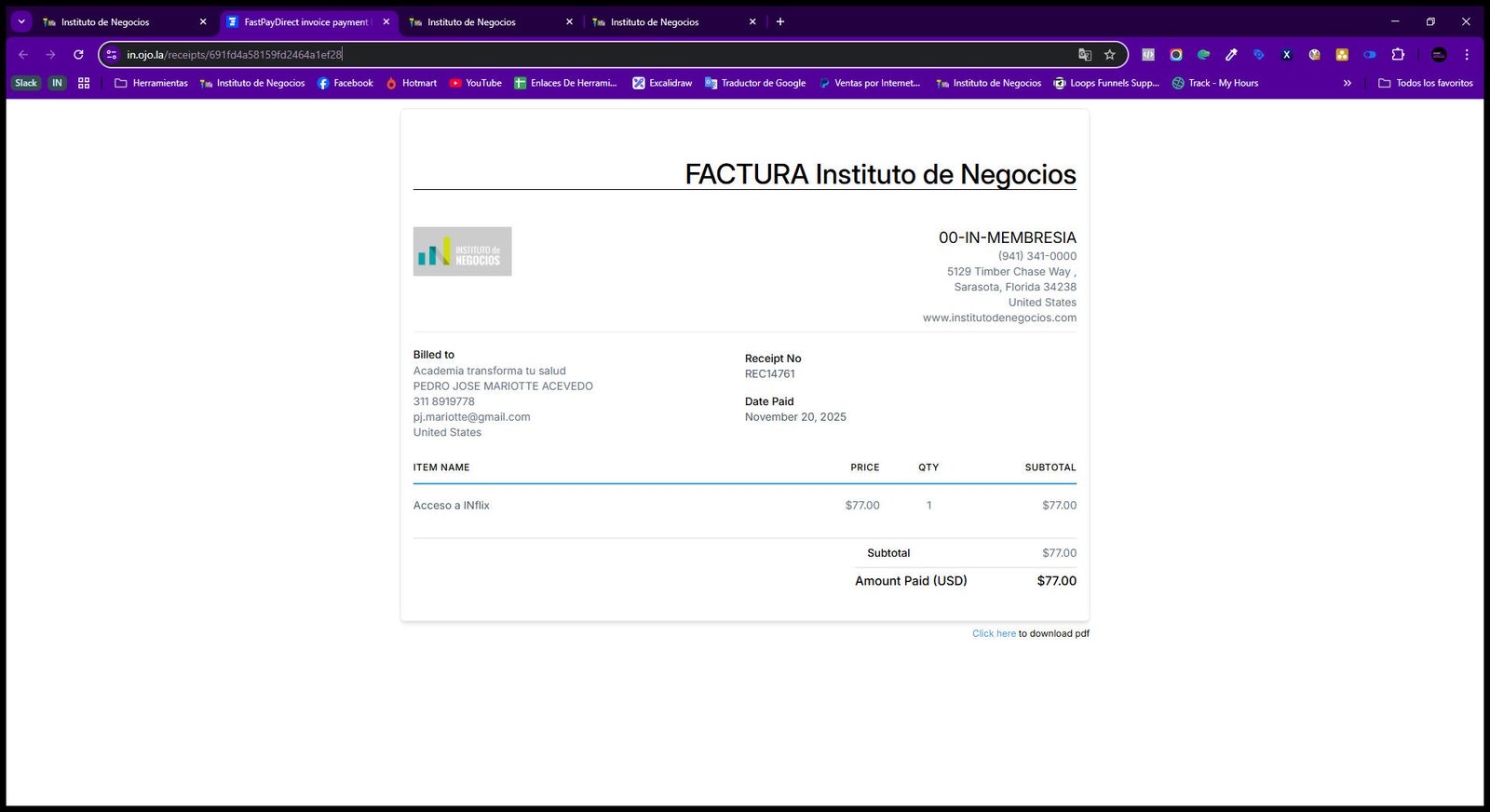This screenshot has width=1490, height=812.
Task: Show the apps grid shortcut
Action: pos(84,83)
